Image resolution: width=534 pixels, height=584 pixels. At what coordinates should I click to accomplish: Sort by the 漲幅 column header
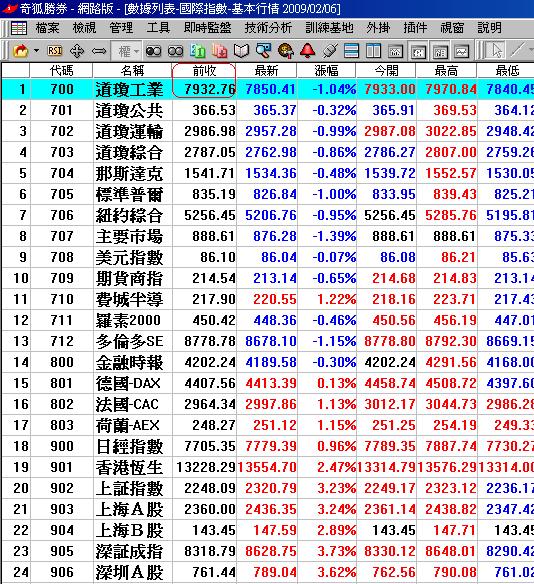pos(327,70)
